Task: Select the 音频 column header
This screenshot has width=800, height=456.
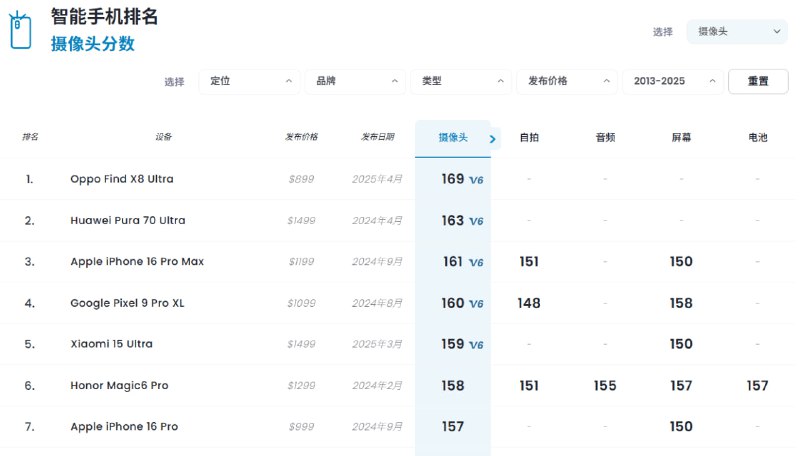Action: pyautogui.click(x=605, y=138)
